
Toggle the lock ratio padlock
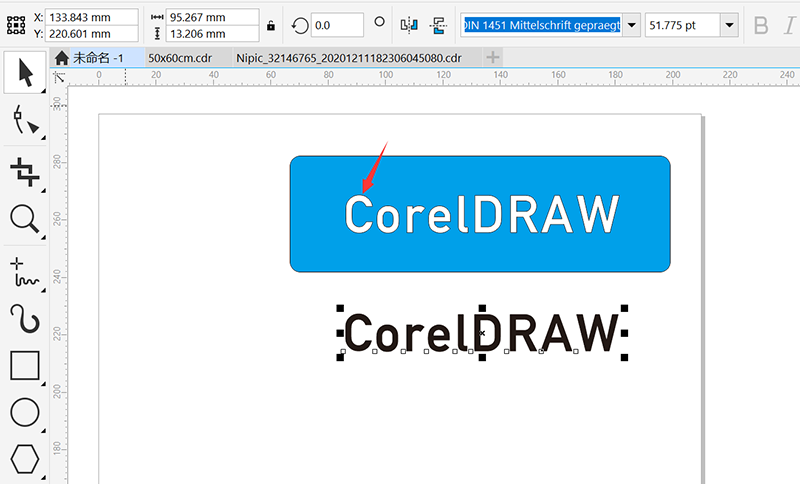[271, 25]
